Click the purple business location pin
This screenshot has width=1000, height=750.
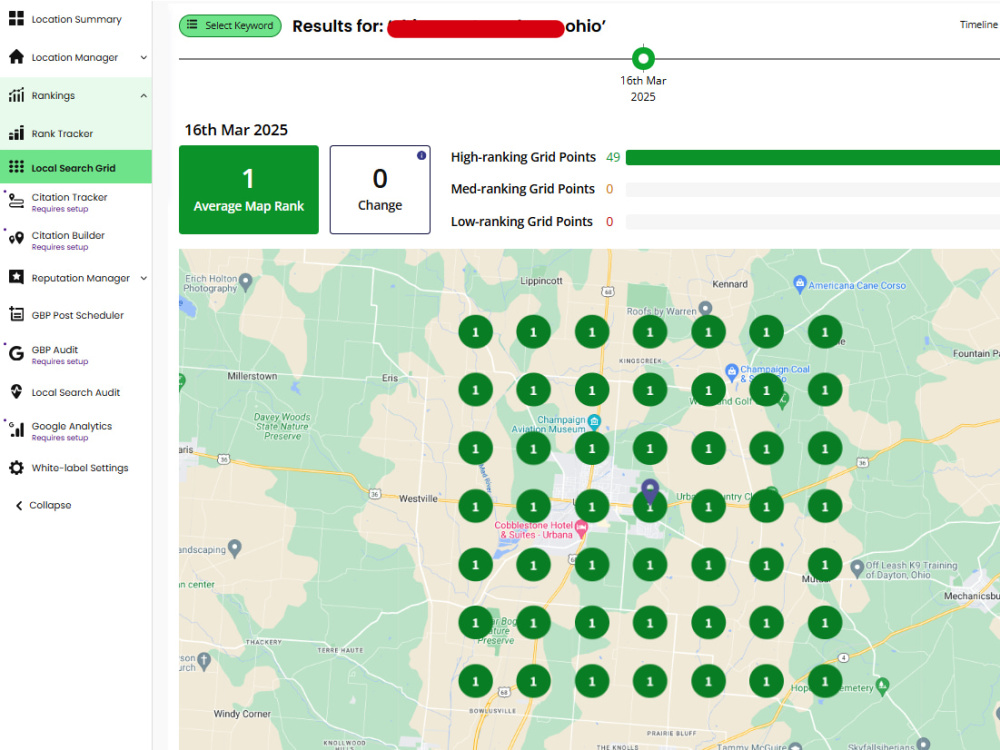(649, 492)
